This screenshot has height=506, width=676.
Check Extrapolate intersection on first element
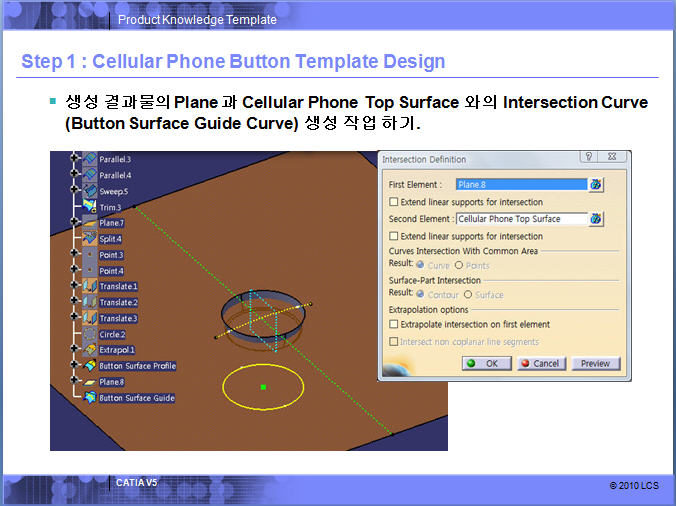point(393,325)
